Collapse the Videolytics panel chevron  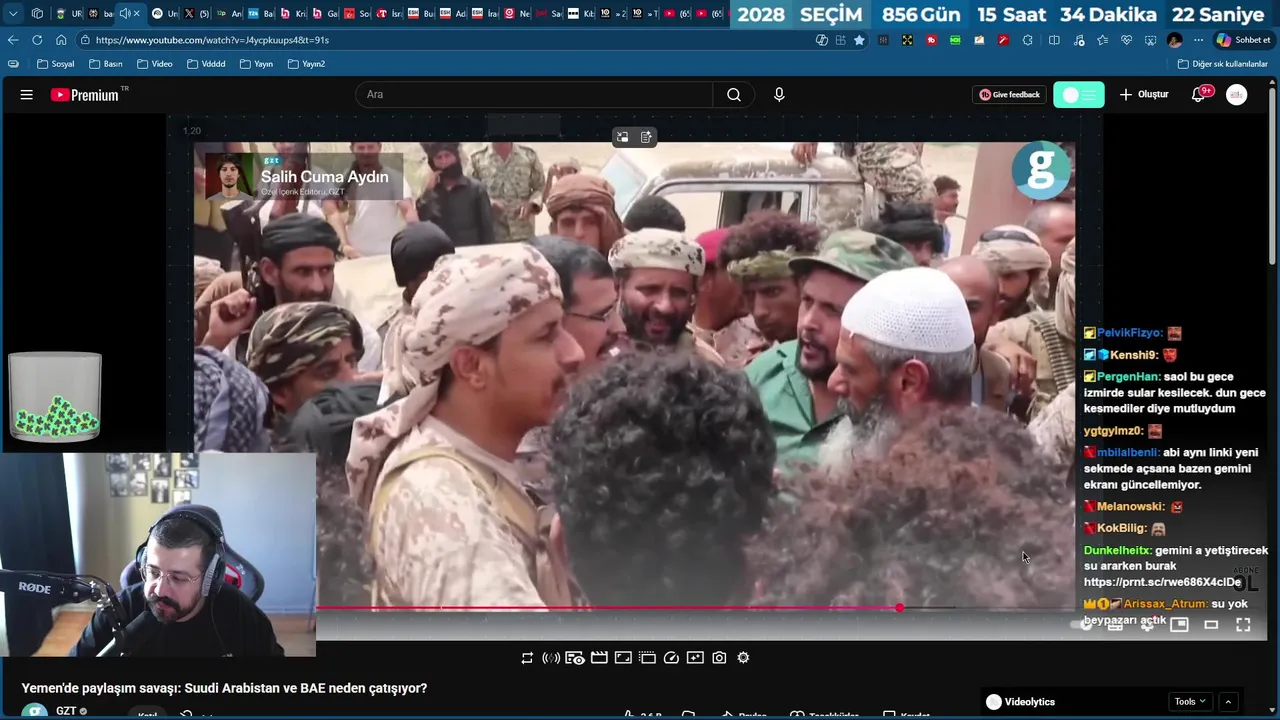(1228, 701)
